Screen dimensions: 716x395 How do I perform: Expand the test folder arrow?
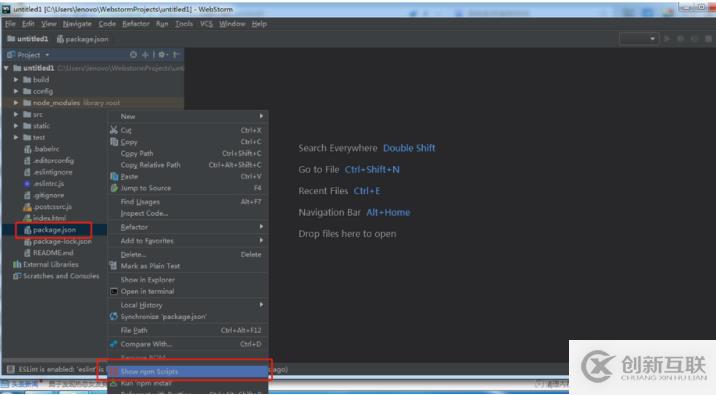[16, 137]
